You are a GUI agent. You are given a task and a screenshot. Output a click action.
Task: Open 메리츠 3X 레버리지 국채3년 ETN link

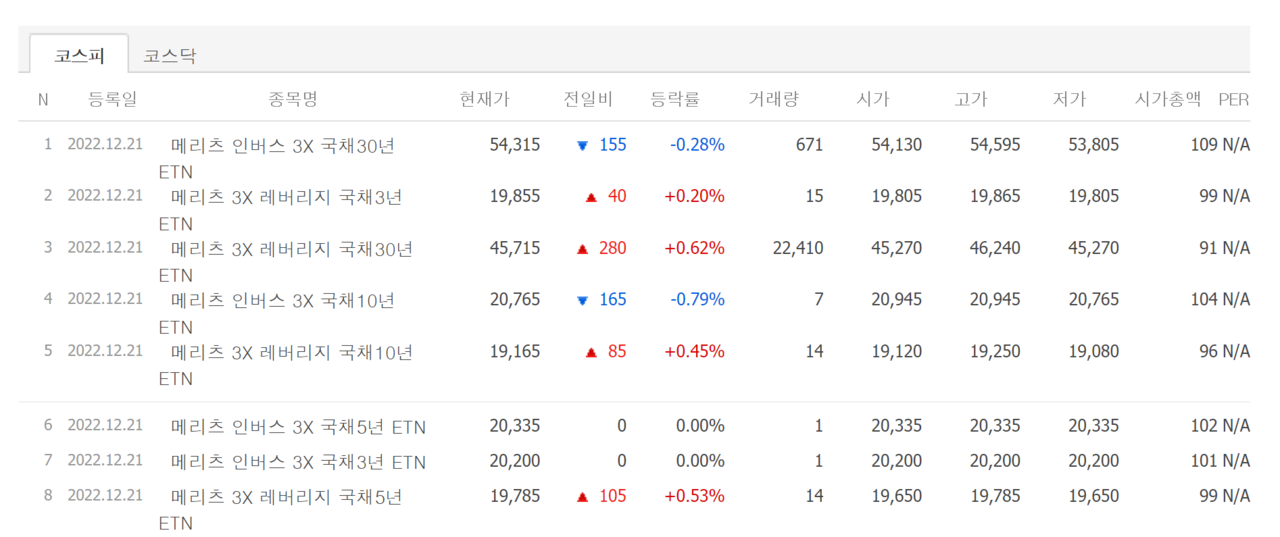281,210
